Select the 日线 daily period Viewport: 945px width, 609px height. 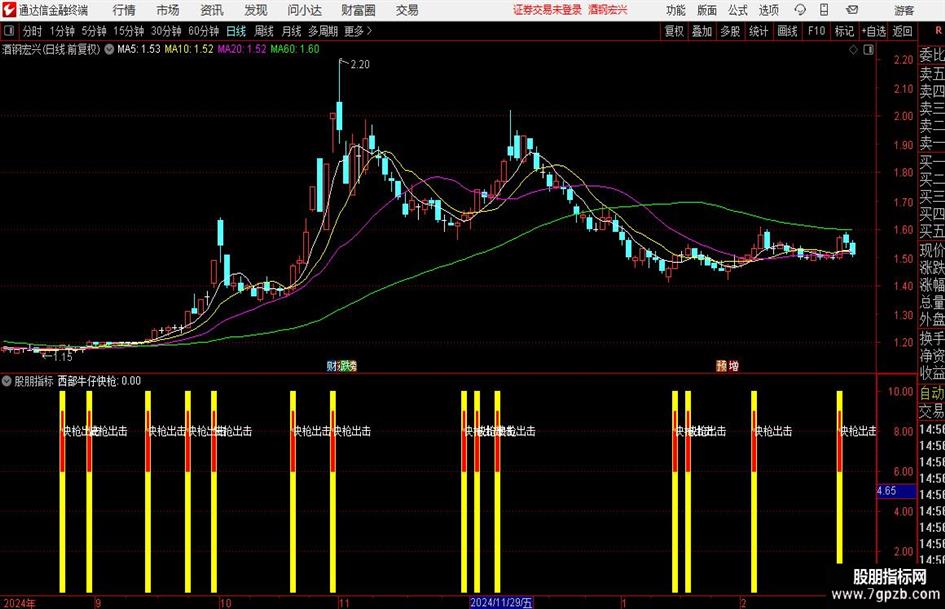[x=236, y=31]
